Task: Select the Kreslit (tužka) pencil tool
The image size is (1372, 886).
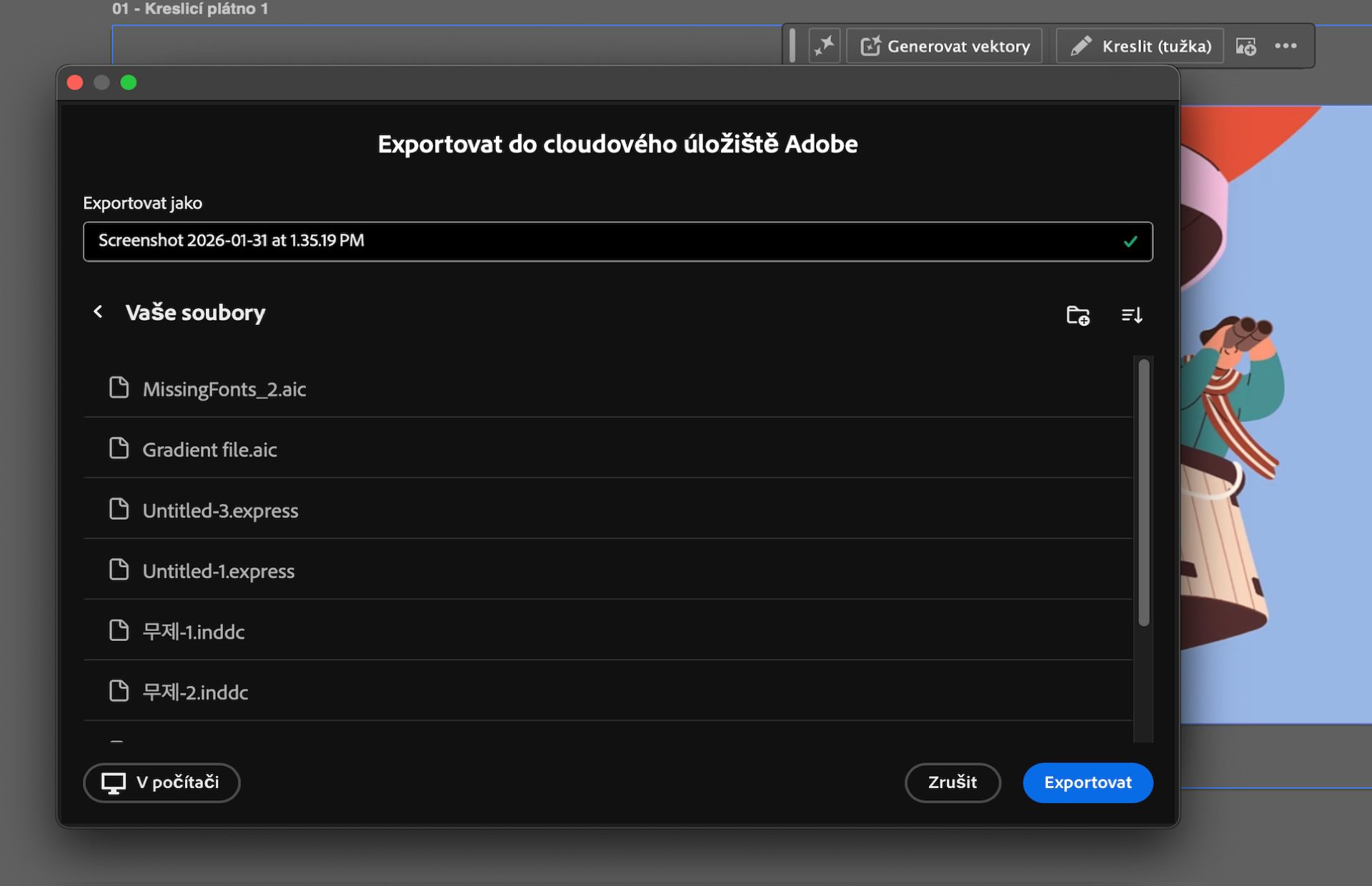Action: (1139, 45)
